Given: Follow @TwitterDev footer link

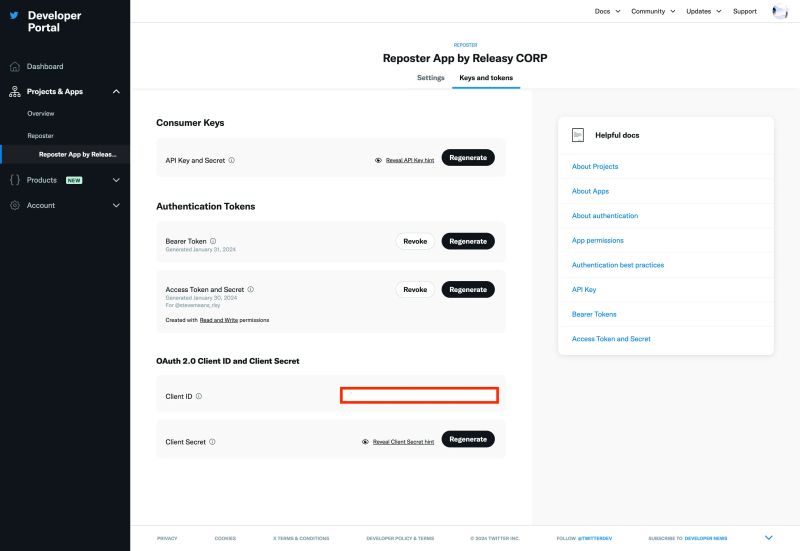Looking at the screenshot, I should [594, 538].
